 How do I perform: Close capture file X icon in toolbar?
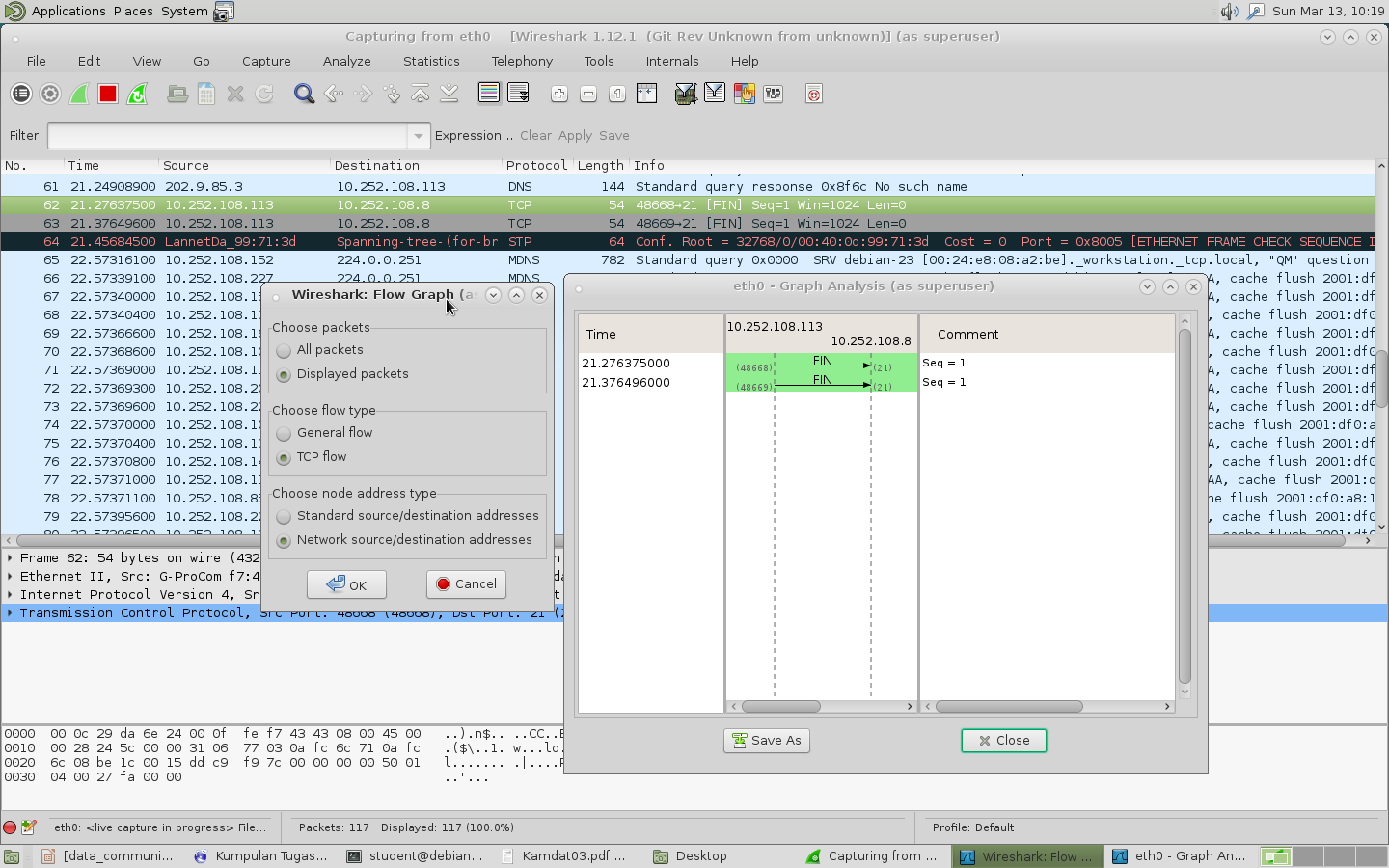point(235,94)
